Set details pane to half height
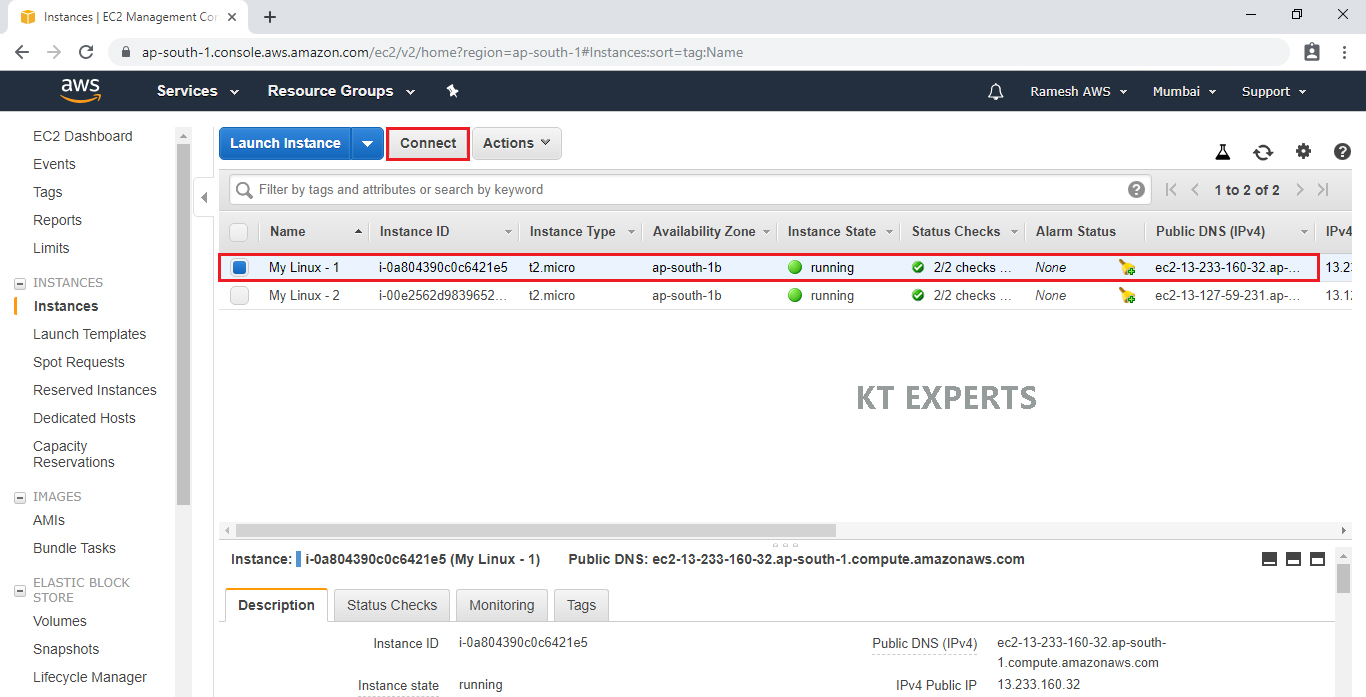The width and height of the screenshot is (1366, 697). point(1293,559)
